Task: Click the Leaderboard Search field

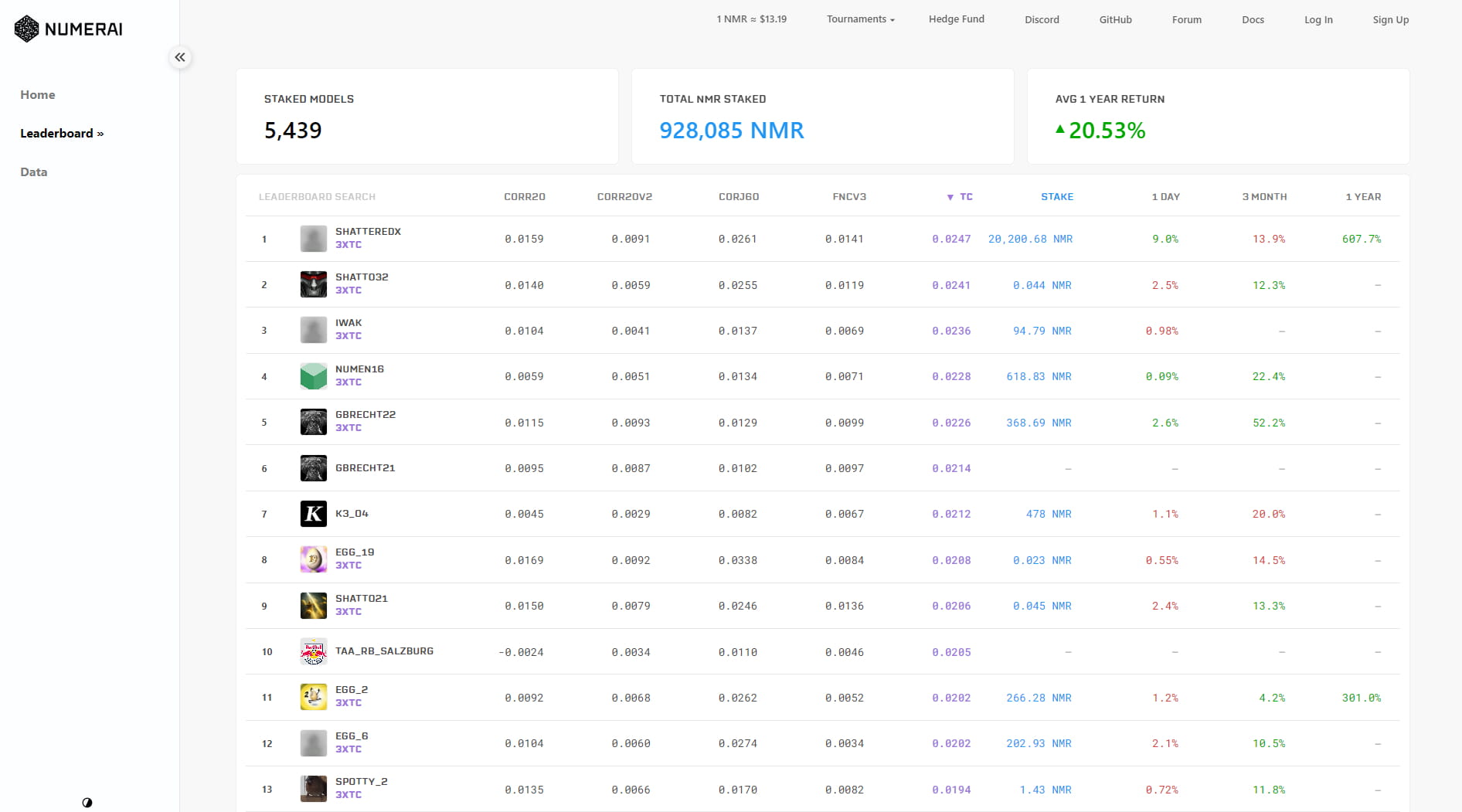Action: point(317,197)
